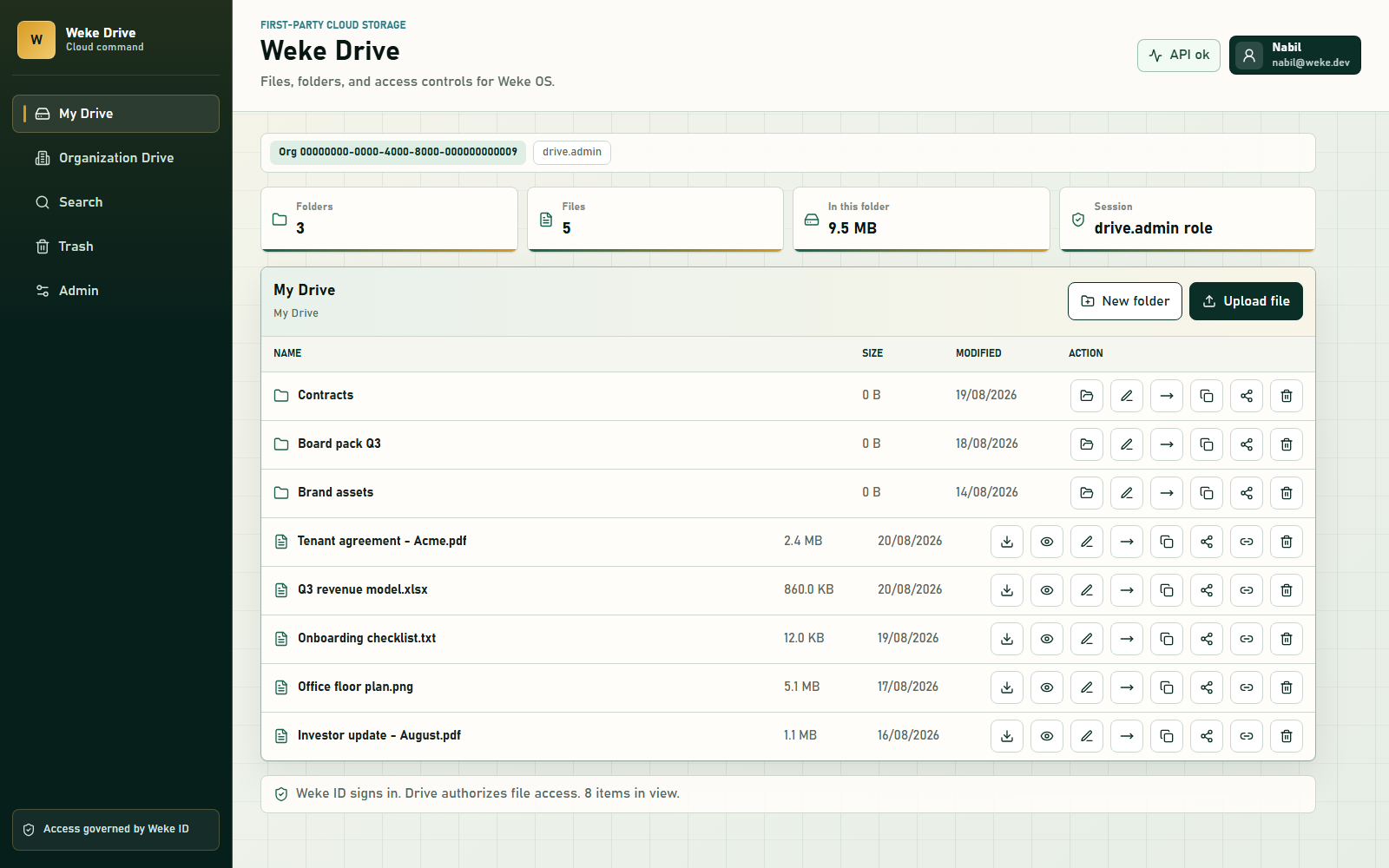The height and width of the screenshot is (868, 1389).
Task: Click the NAME column header
Action: tap(287, 353)
